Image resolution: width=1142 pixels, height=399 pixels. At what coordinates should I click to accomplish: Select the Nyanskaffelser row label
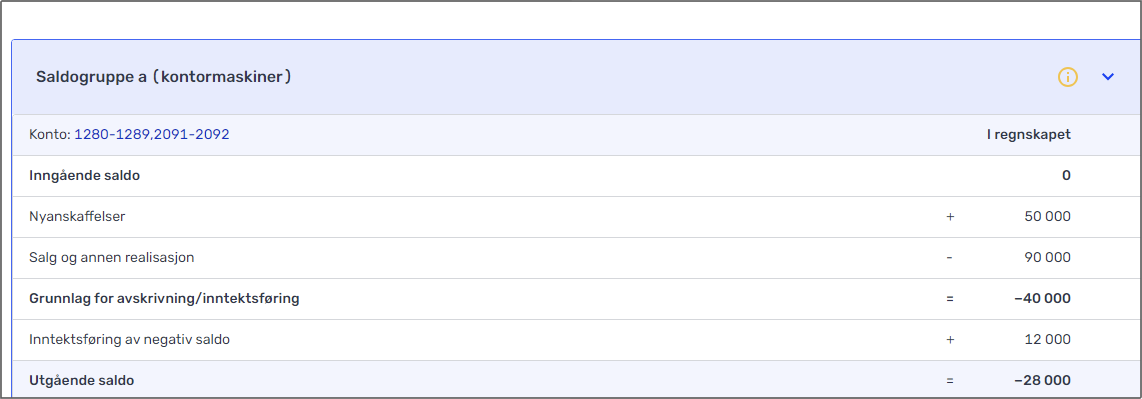click(77, 216)
